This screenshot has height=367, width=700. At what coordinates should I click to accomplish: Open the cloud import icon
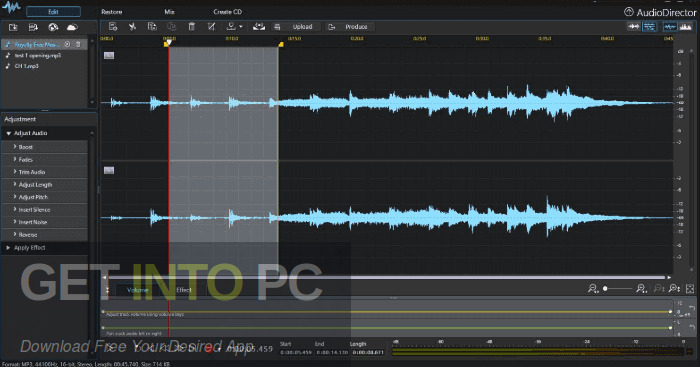click(72, 27)
